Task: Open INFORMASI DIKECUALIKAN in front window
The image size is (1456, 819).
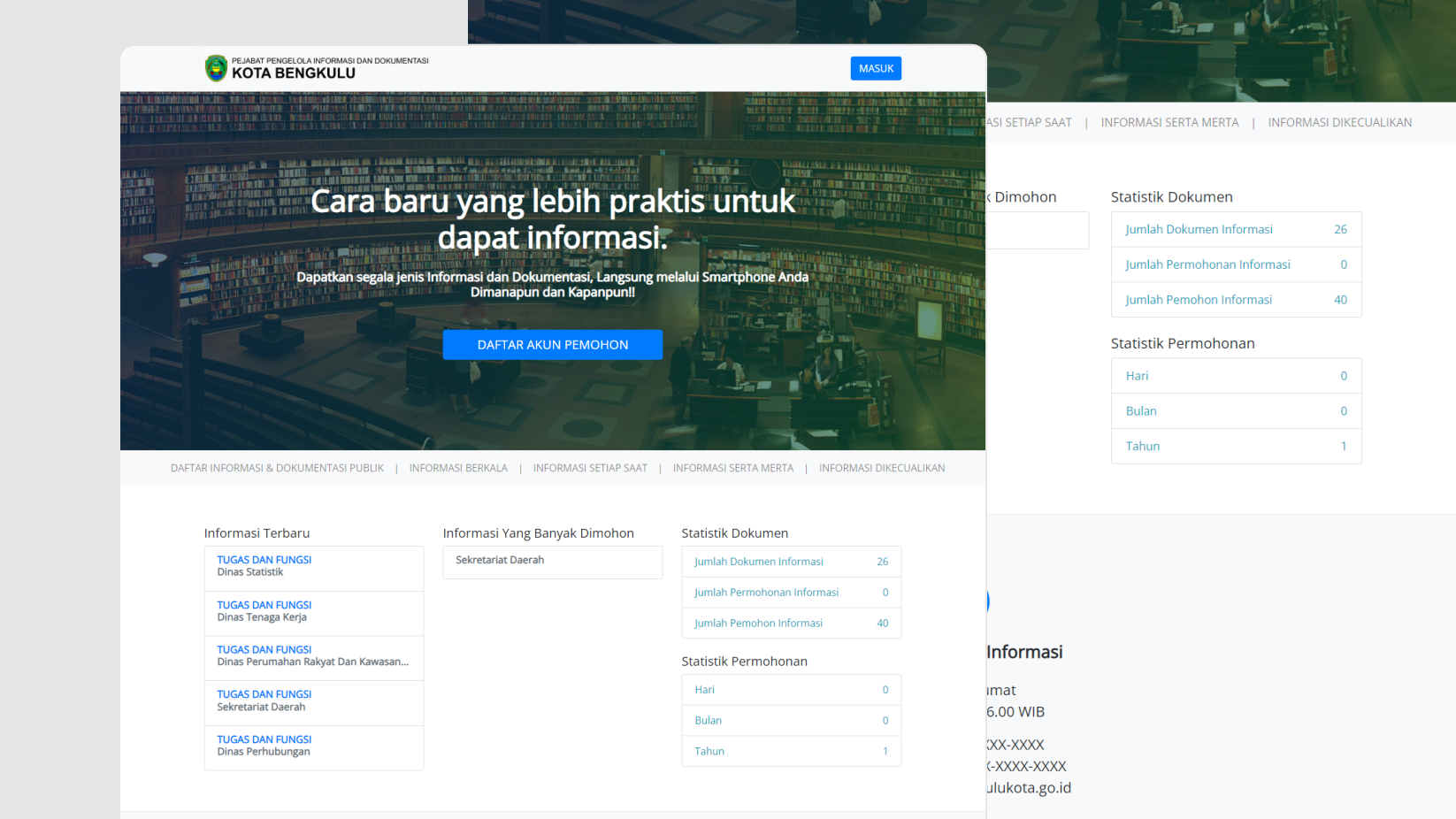Action: (882, 468)
